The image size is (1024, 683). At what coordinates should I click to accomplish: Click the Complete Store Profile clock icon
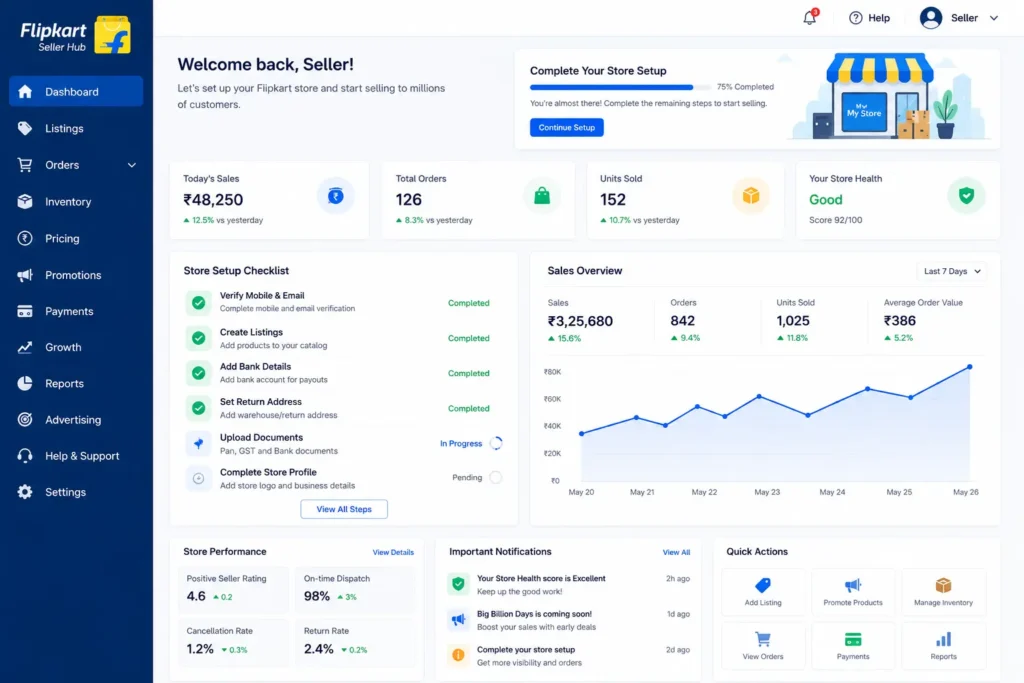click(x=199, y=479)
